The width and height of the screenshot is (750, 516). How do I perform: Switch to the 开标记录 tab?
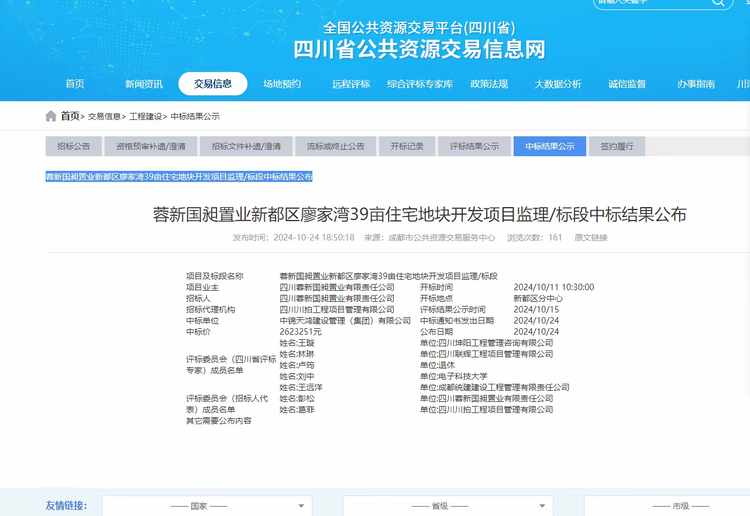407,147
